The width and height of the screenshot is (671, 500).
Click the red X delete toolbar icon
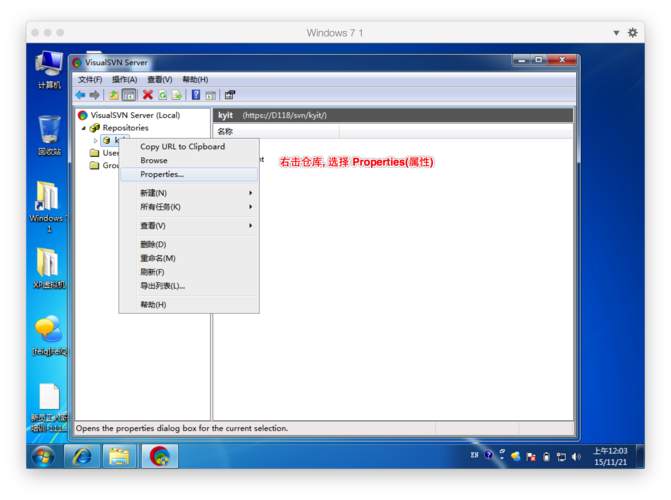148,95
